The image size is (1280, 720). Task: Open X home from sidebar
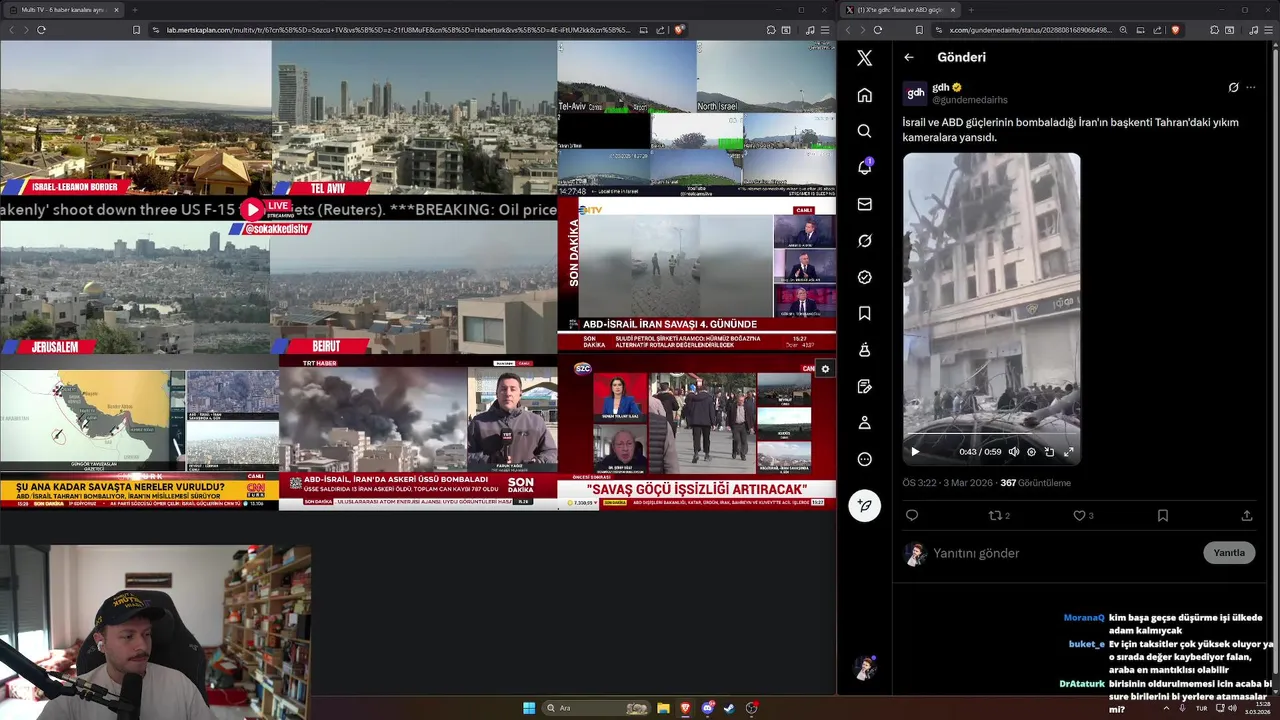[x=865, y=95]
